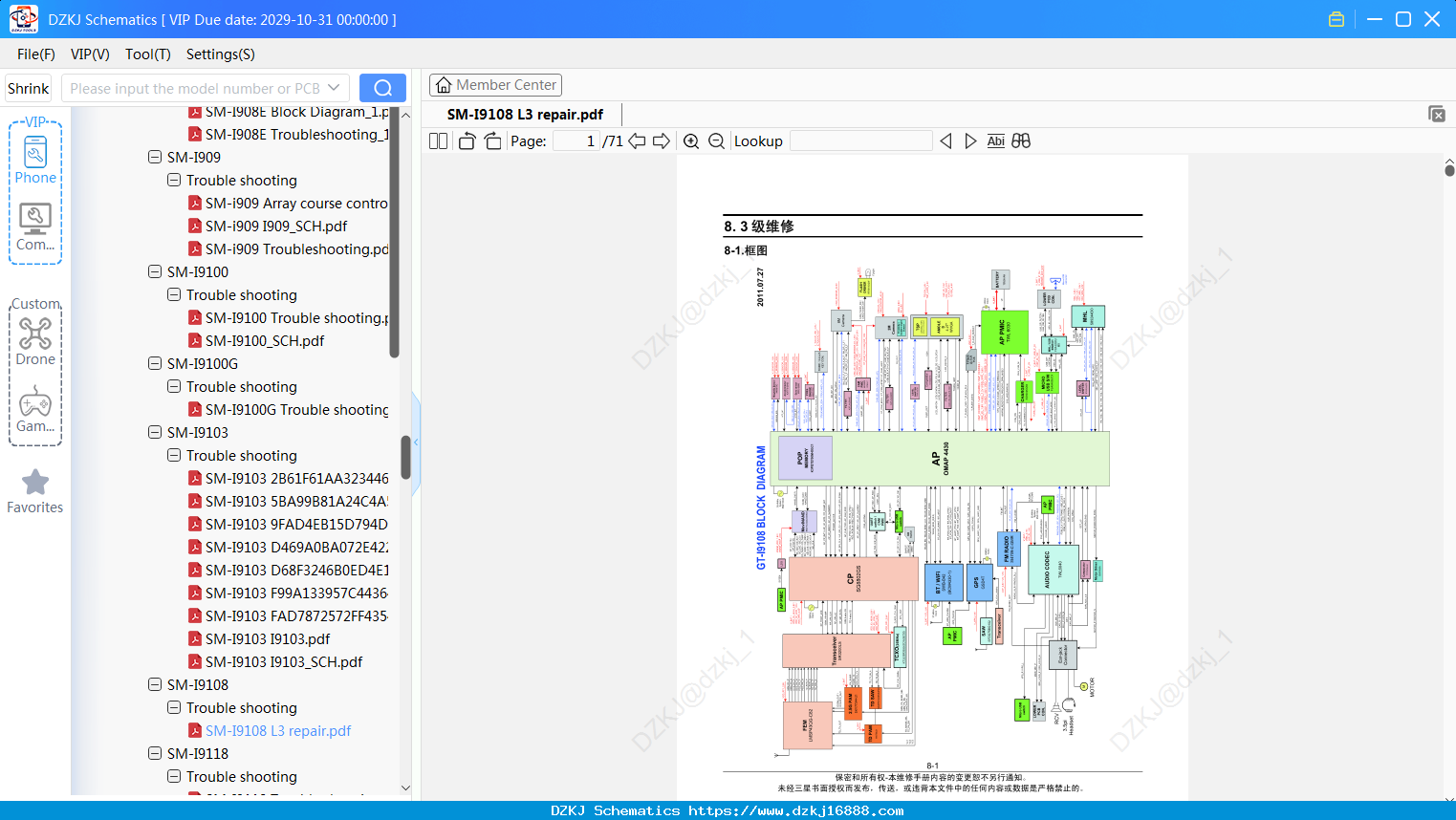Toggle two-page view layout
The width and height of the screenshot is (1456, 820).
point(439,141)
